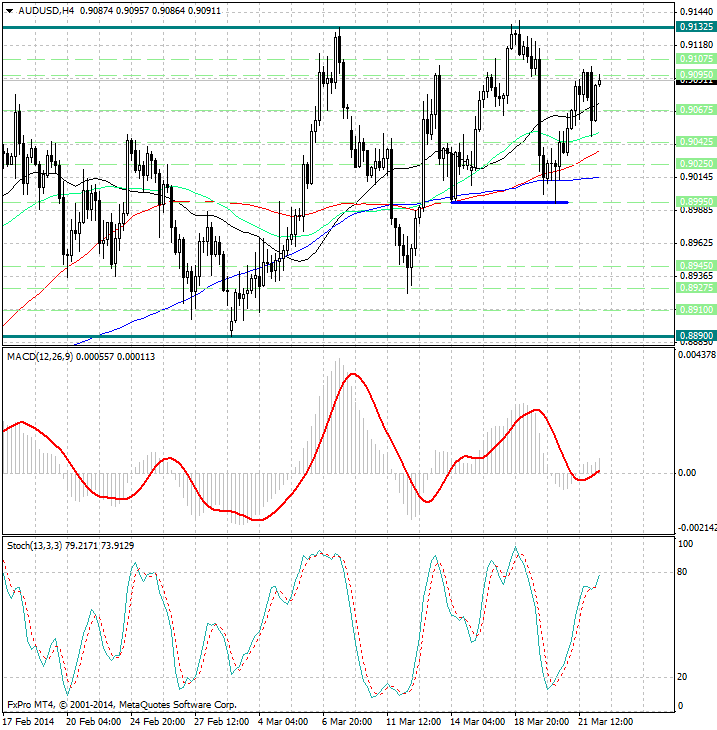Click the chart menu triangle beside AUDUSD,H4
717x730 pixels.
click(x=8, y=10)
